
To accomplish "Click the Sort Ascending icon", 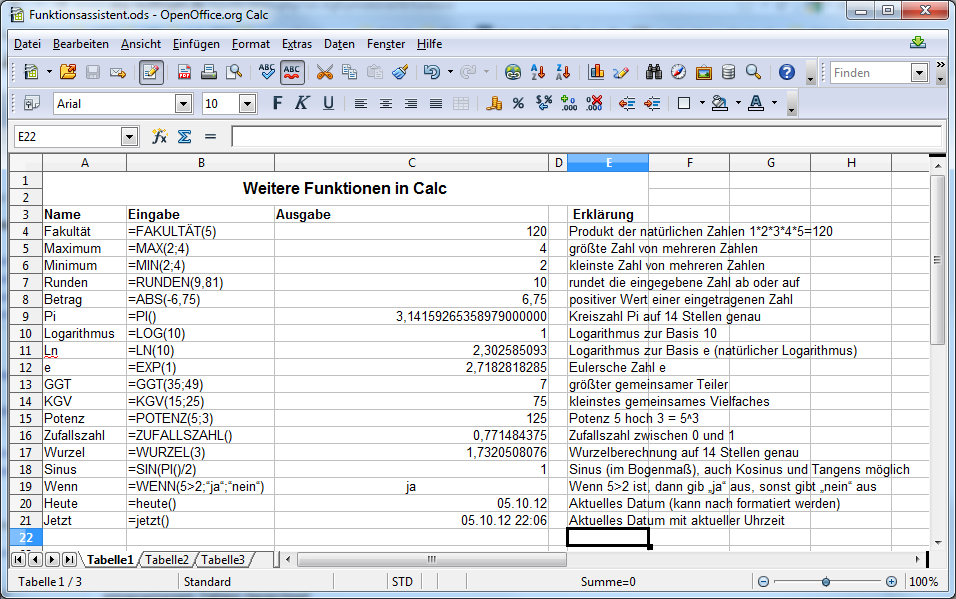I will 538,72.
